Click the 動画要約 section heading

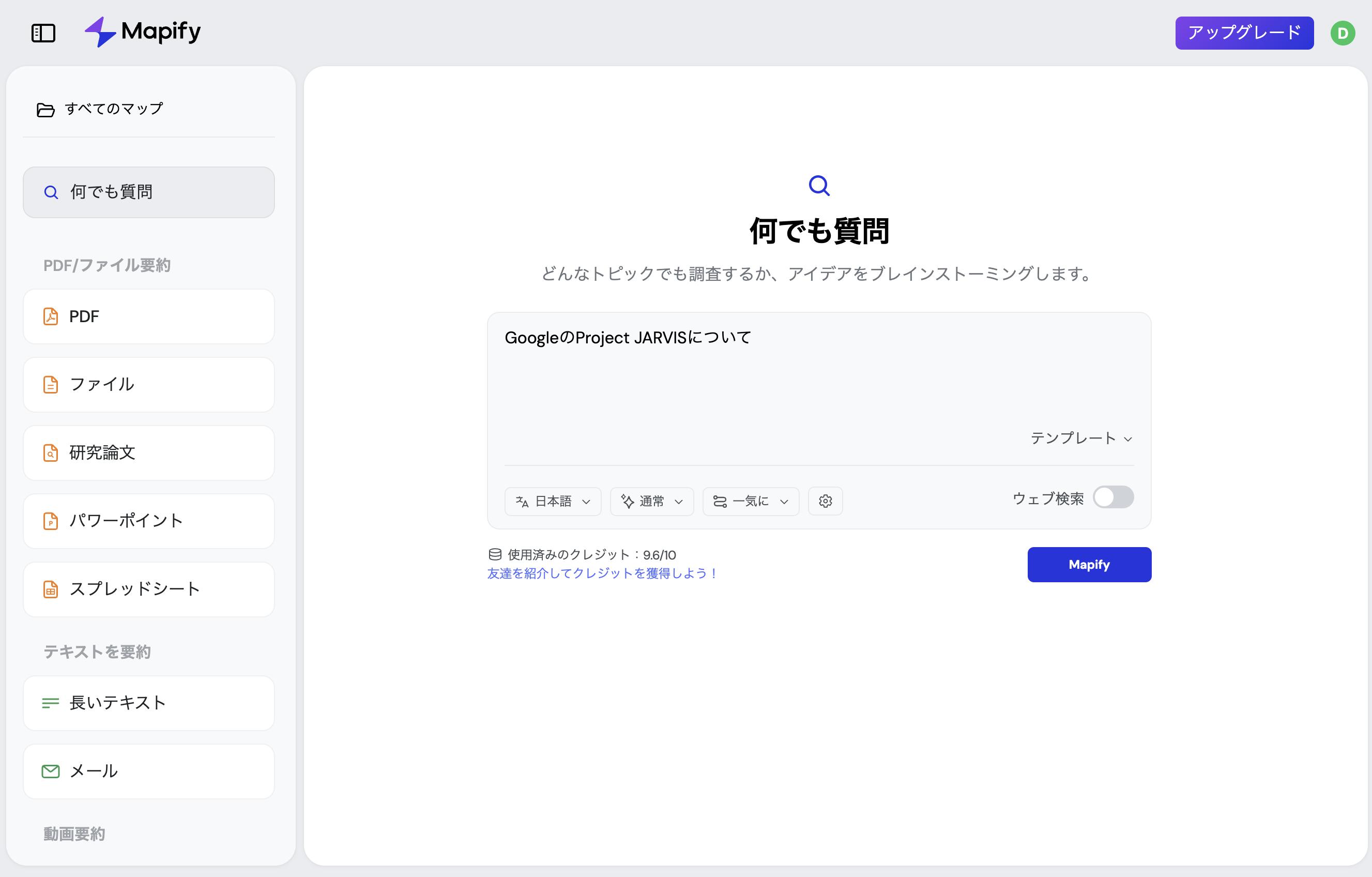pyautogui.click(x=74, y=834)
